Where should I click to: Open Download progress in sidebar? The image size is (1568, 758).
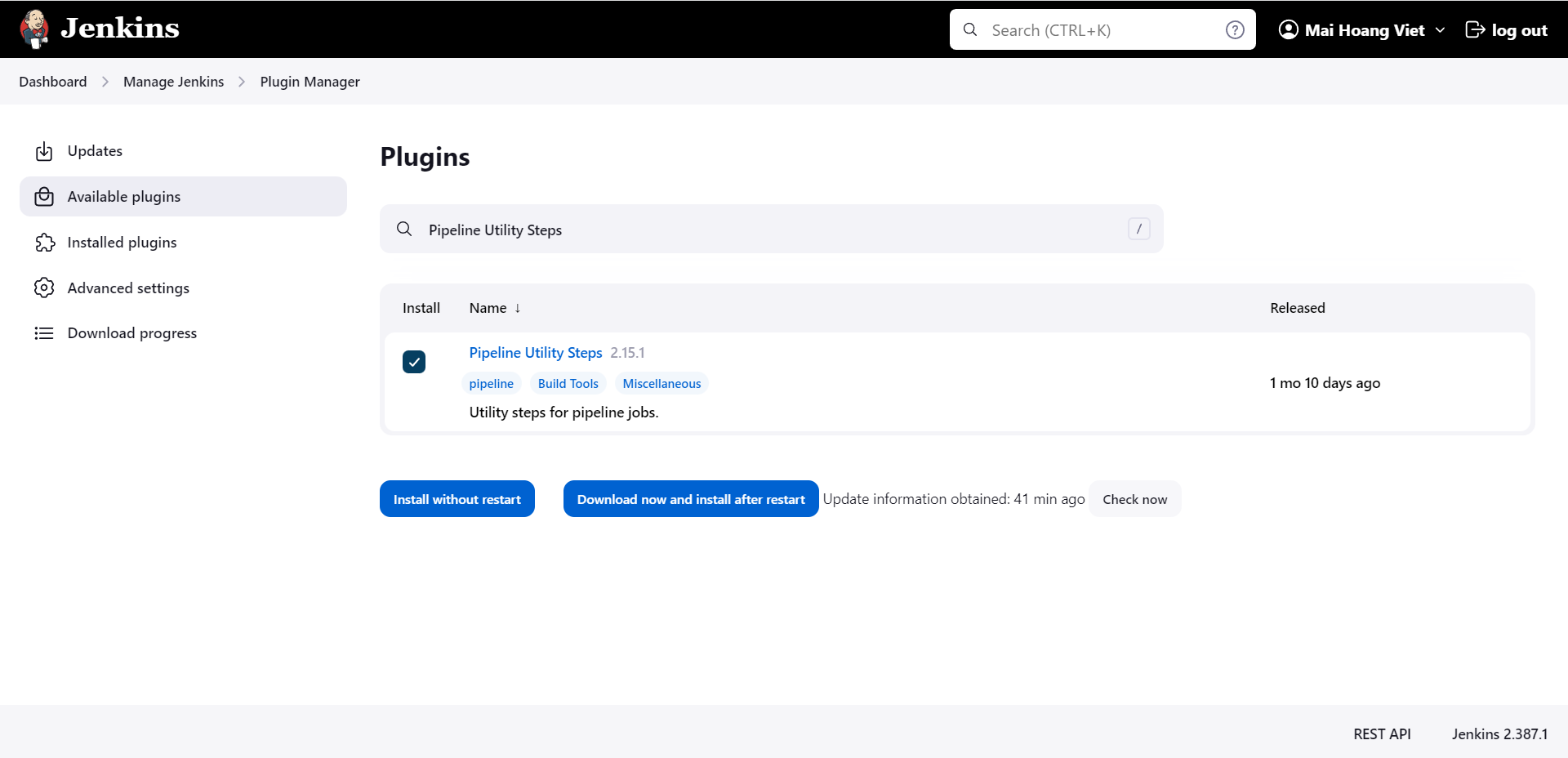183,333
